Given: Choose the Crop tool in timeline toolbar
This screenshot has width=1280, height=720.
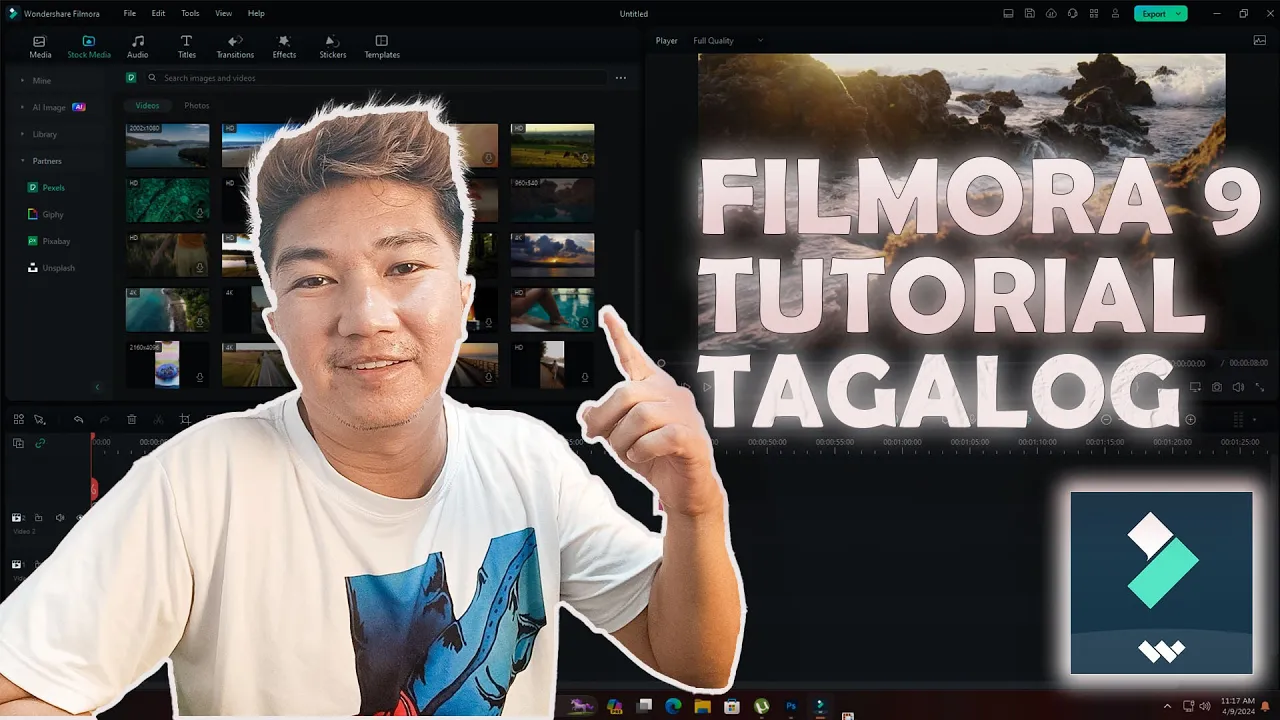Looking at the screenshot, I should [185, 420].
